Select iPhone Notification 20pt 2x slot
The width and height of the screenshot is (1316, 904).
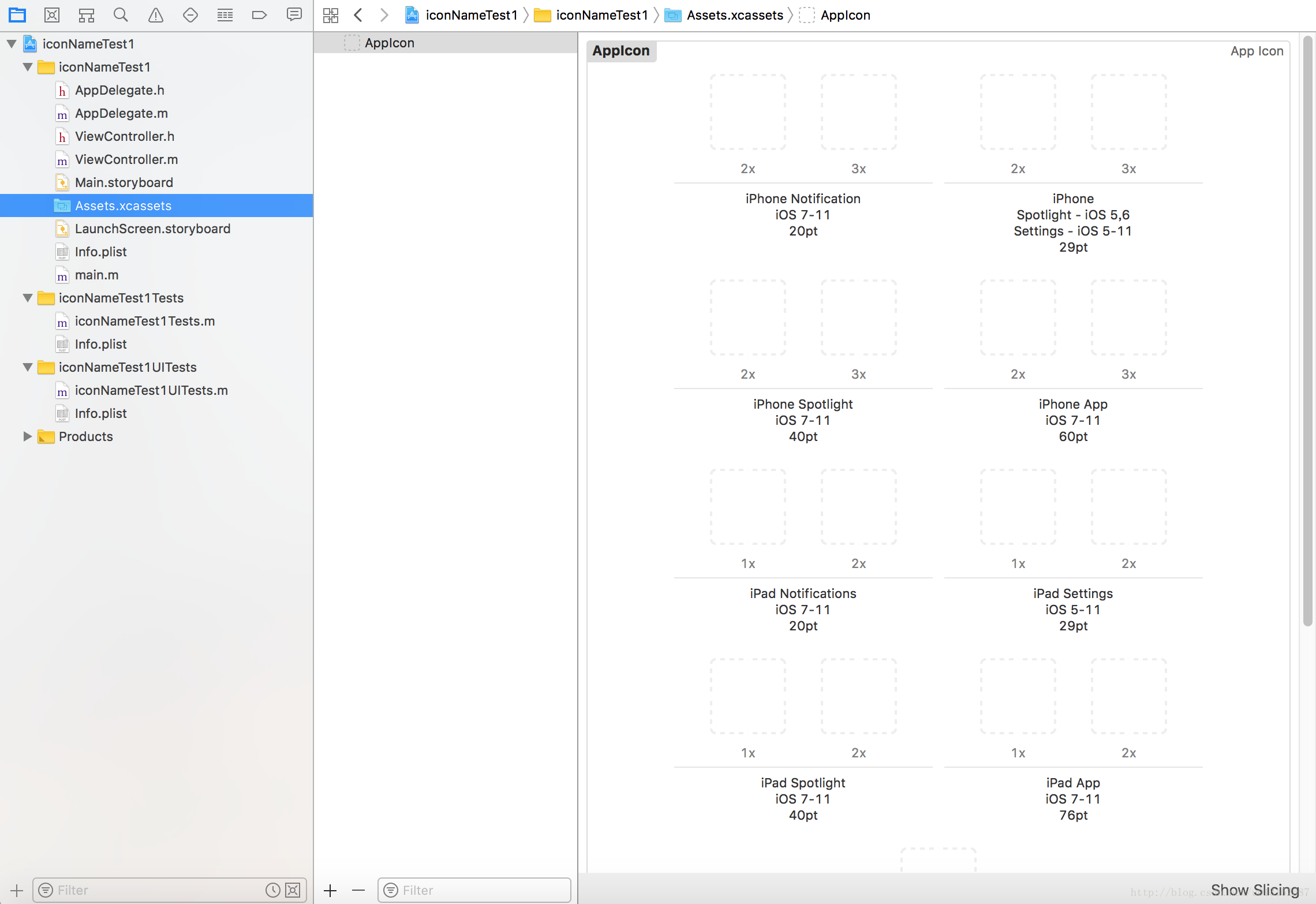747,112
